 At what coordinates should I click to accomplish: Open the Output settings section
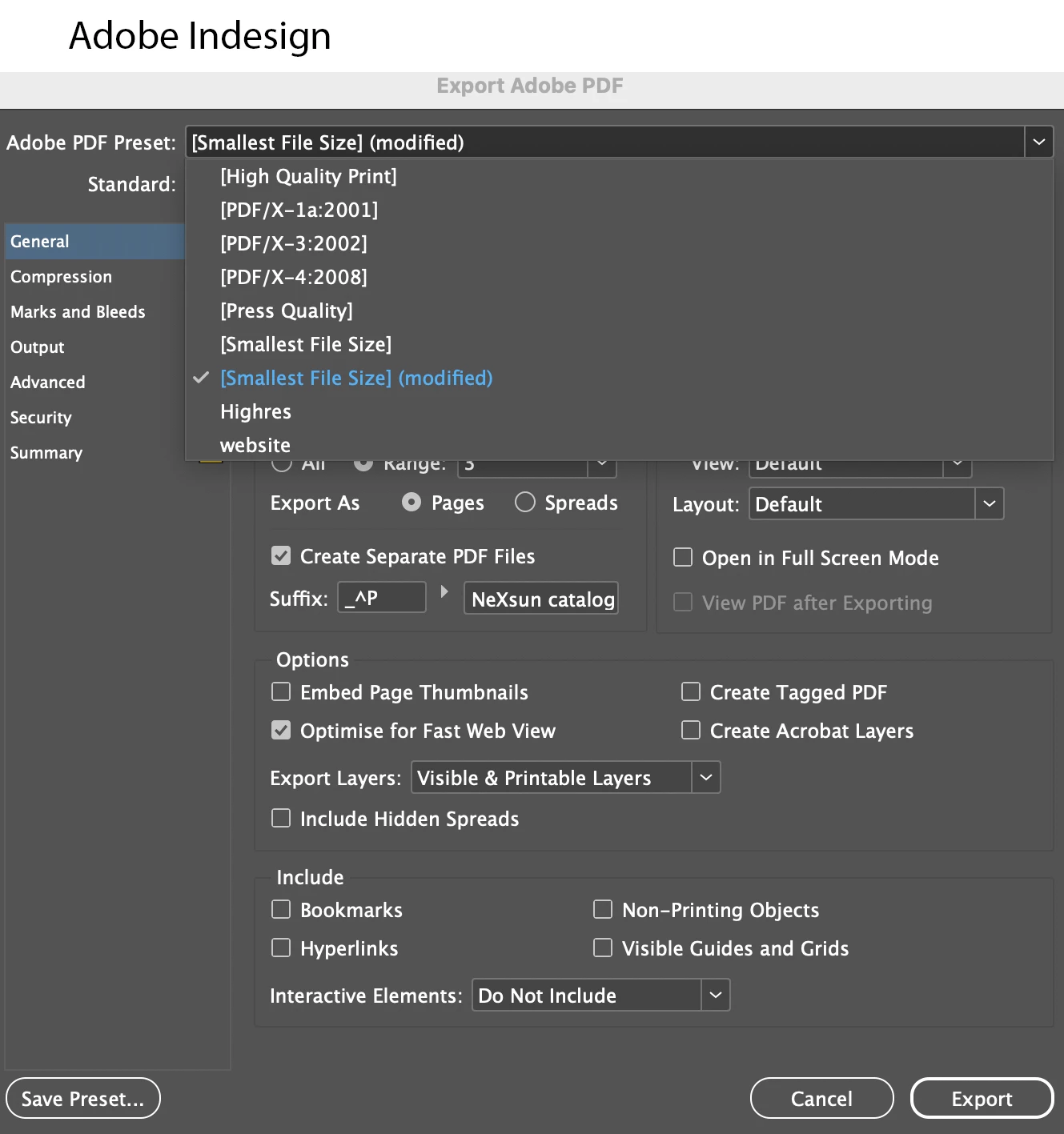(95, 347)
